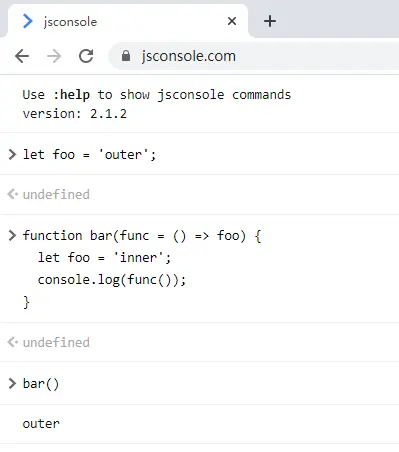Click the jsconsole favicon in tab
399x452 pixels.
[28, 21]
